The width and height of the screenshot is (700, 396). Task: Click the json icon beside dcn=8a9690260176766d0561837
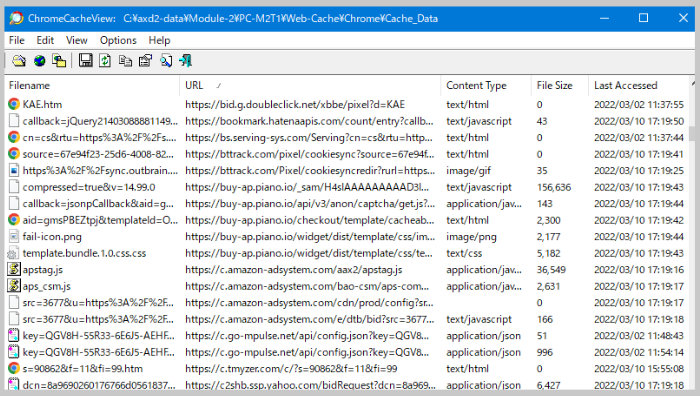(x=14, y=384)
